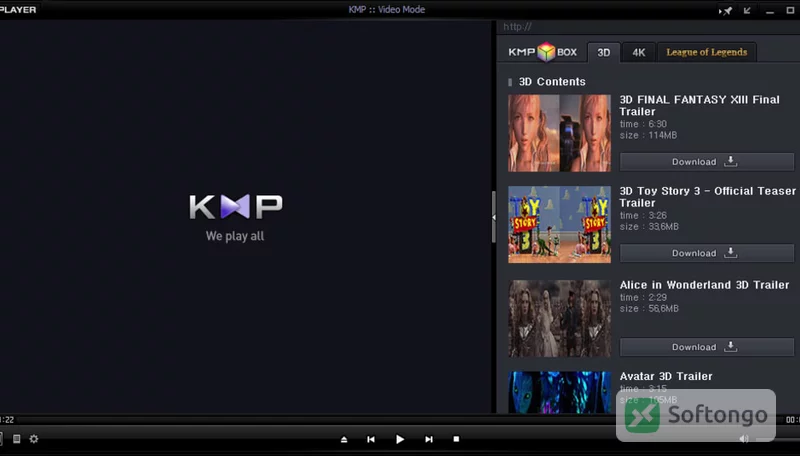The image size is (800, 456).
Task: Switch to the 4K tab
Action: (x=639, y=53)
